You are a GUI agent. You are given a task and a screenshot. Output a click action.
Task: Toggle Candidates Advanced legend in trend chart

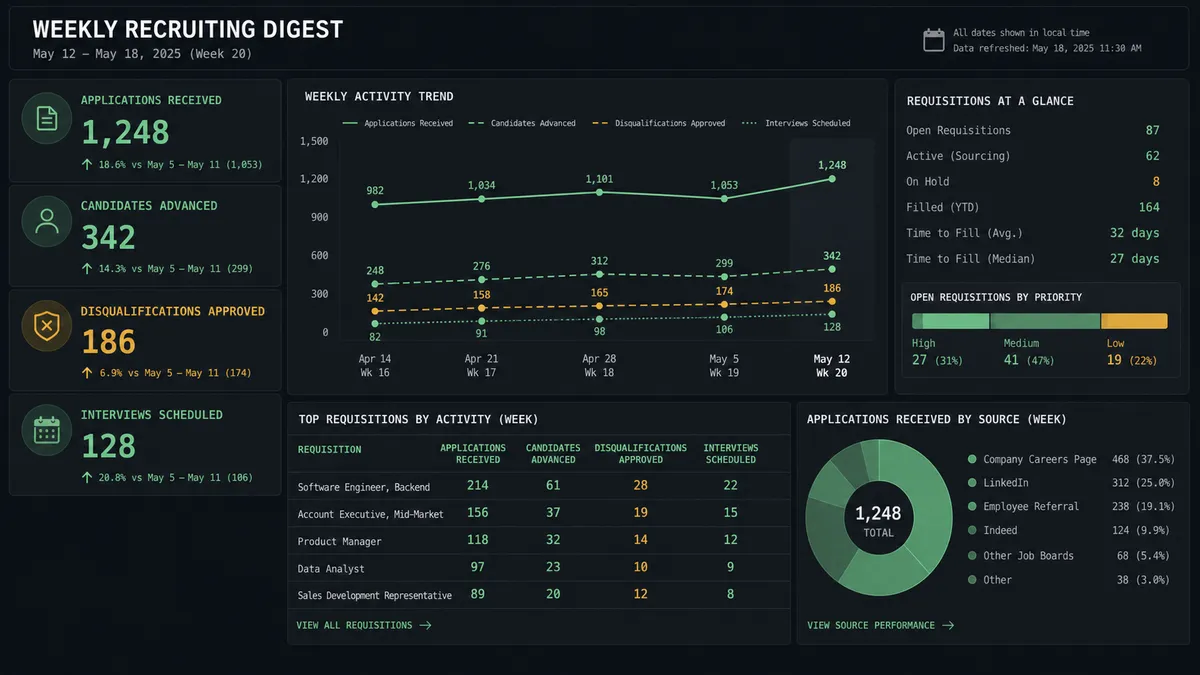coord(522,123)
